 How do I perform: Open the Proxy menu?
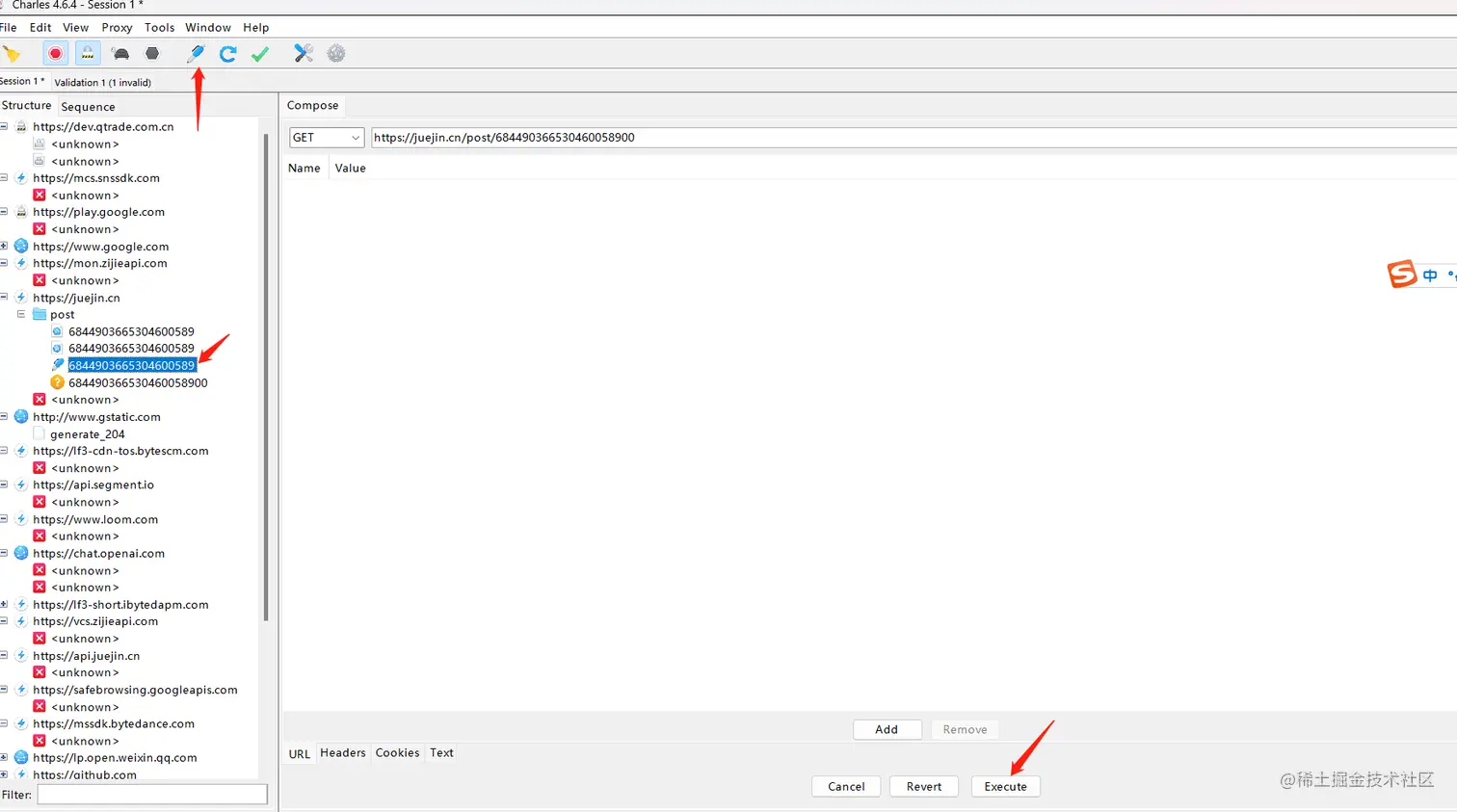(117, 27)
